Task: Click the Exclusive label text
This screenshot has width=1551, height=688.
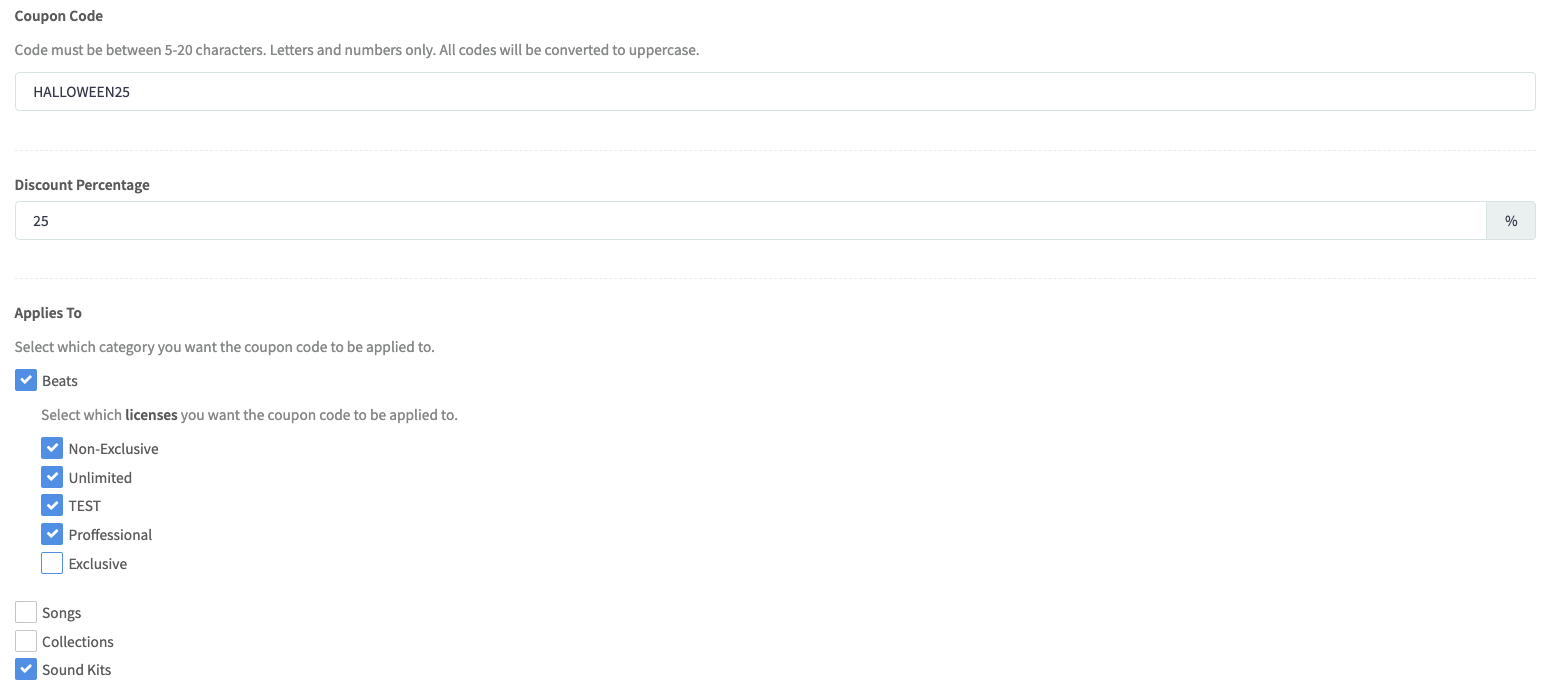Action: [98, 564]
